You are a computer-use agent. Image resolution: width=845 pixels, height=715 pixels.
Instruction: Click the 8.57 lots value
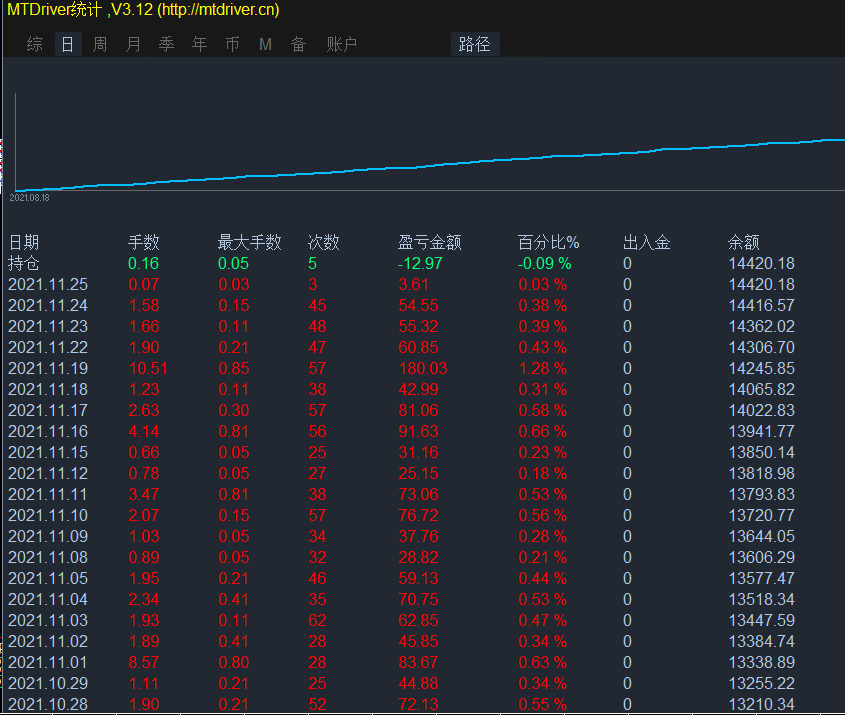coord(144,663)
